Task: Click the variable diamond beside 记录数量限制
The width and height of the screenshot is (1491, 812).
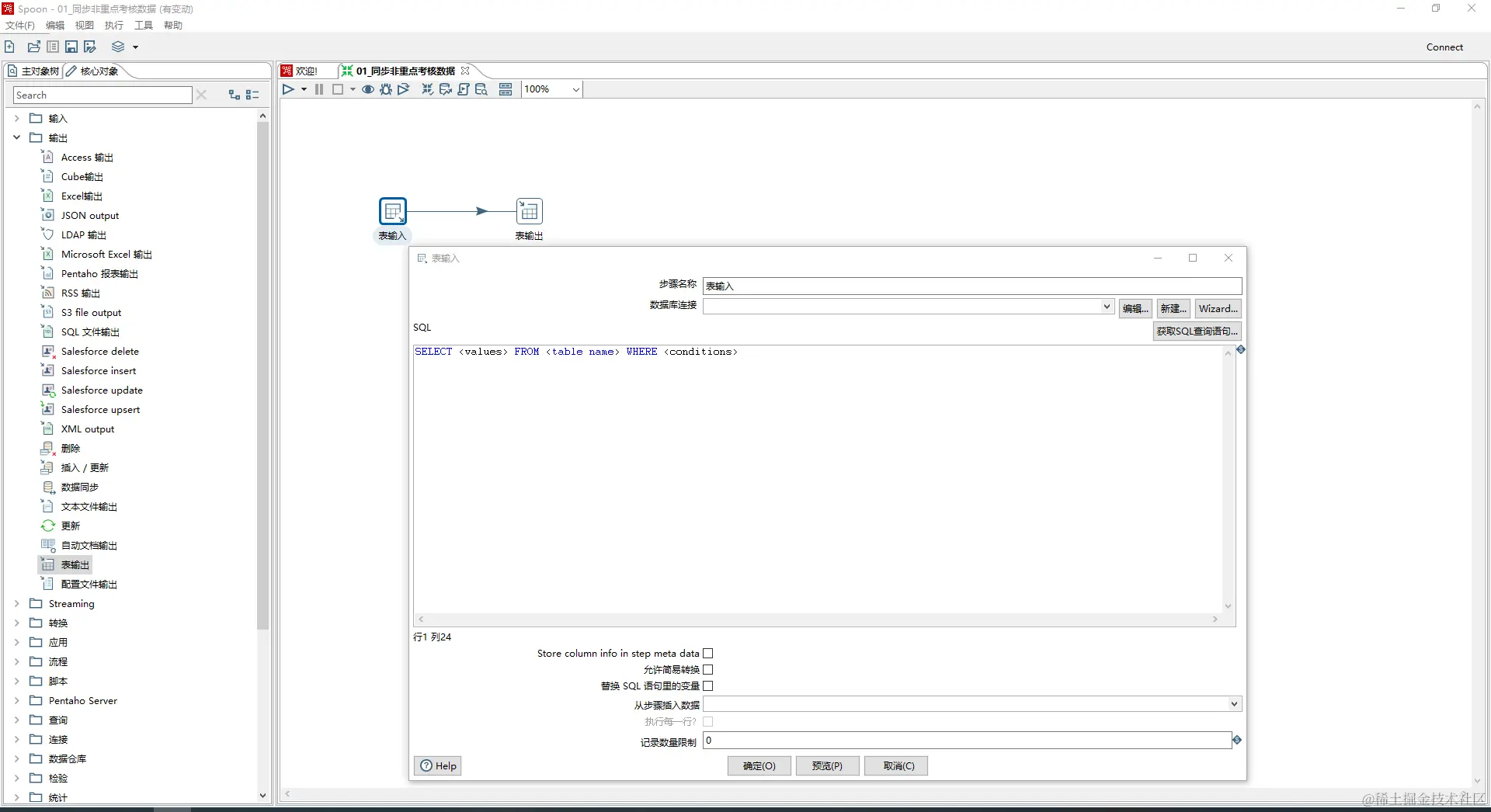Action: (1237, 740)
